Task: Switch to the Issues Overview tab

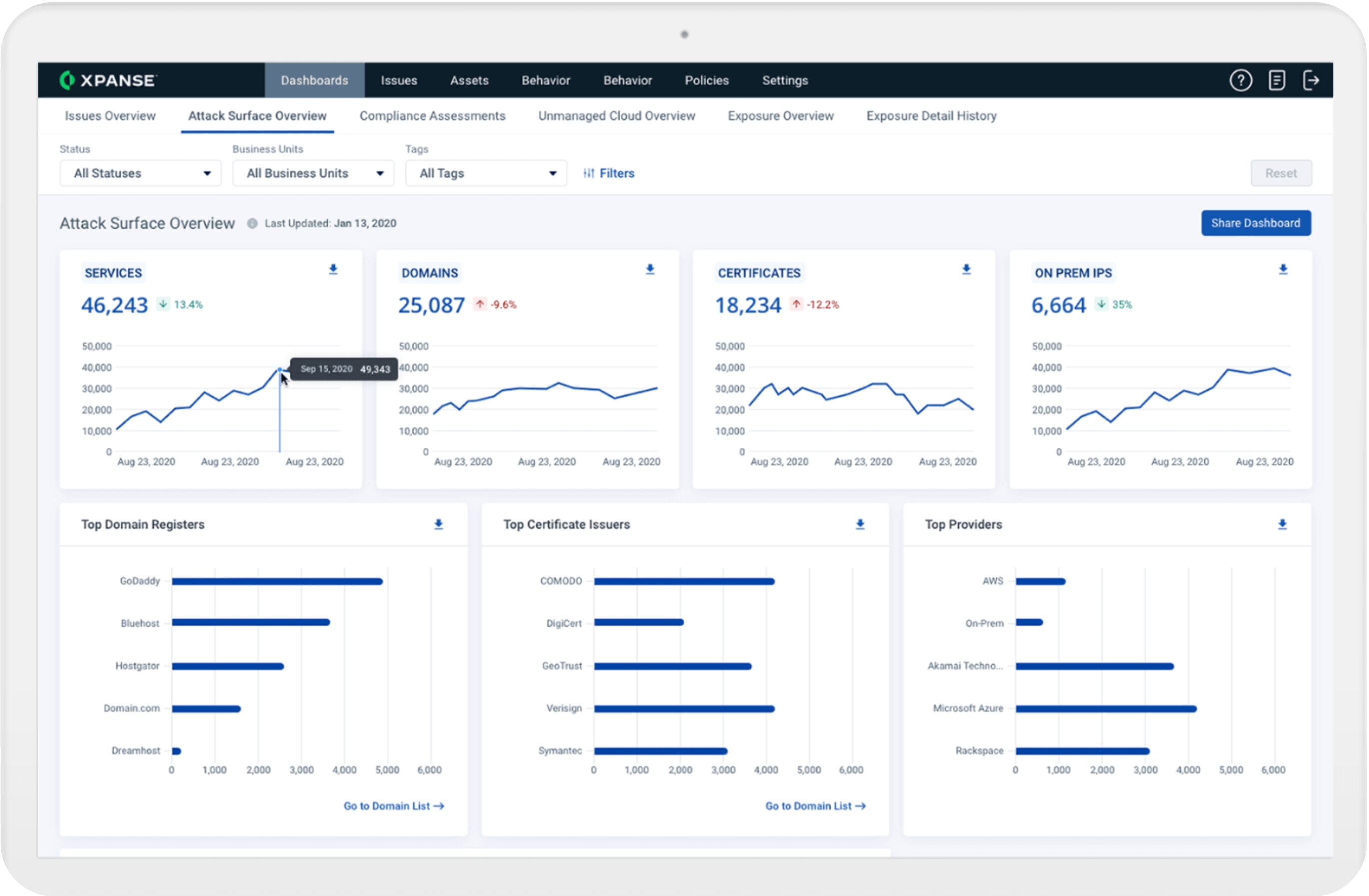Action: point(110,116)
